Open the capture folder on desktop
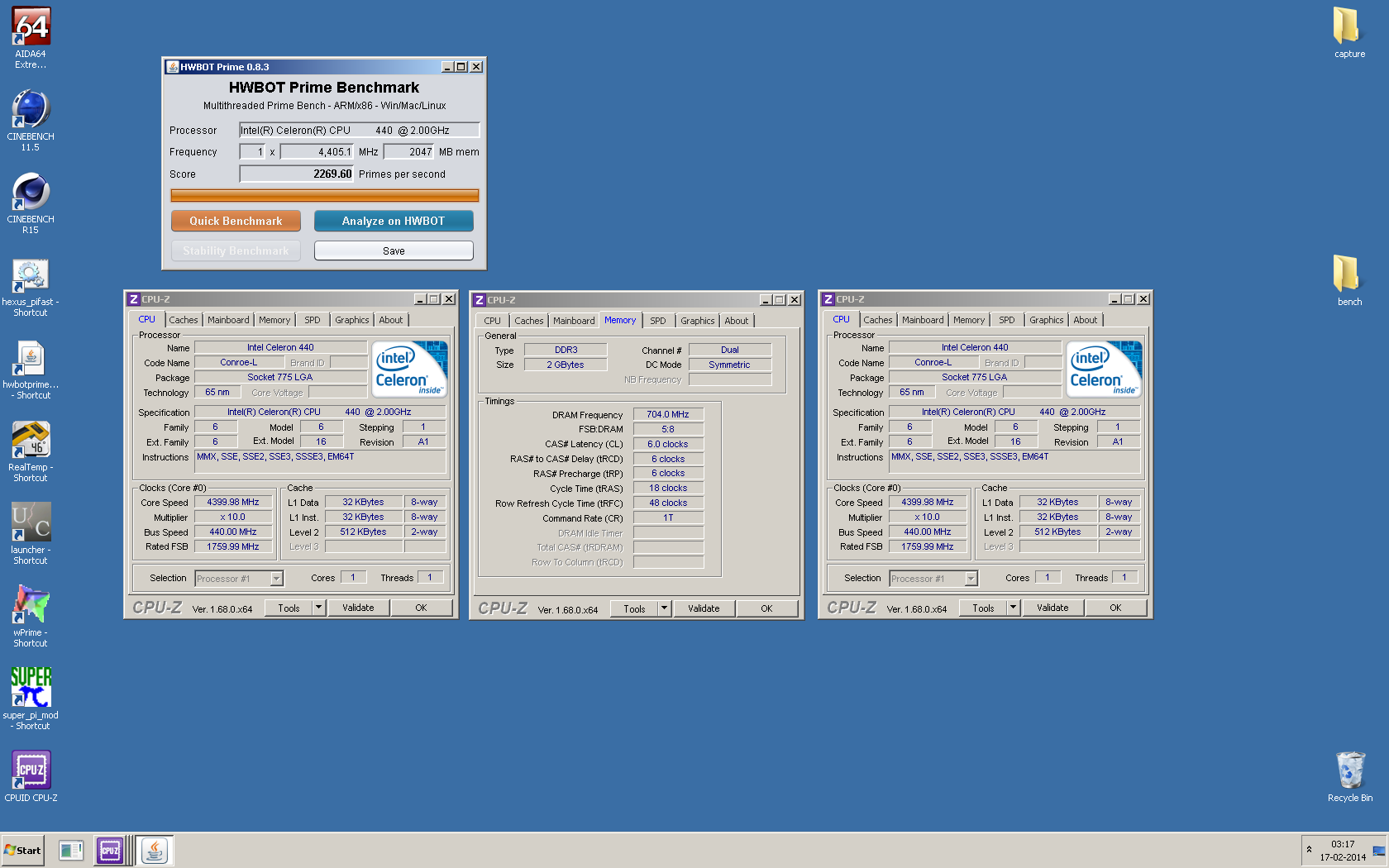The height and width of the screenshot is (868, 1389). pos(1349,32)
